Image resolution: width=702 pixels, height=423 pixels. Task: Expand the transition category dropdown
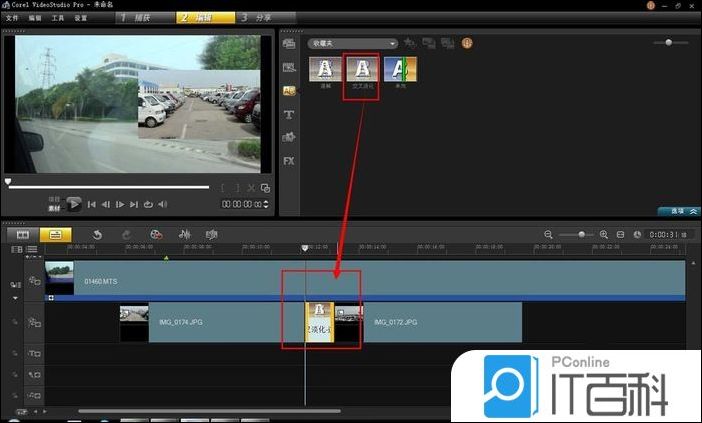click(393, 43)
